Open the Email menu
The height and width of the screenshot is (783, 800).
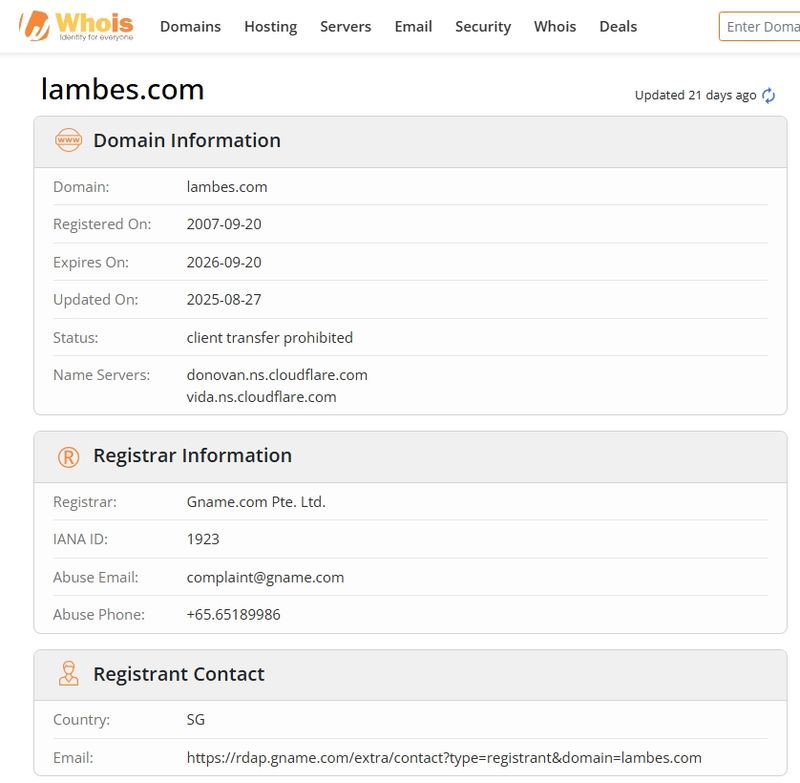pyautogui.click(x=413, y=27)
